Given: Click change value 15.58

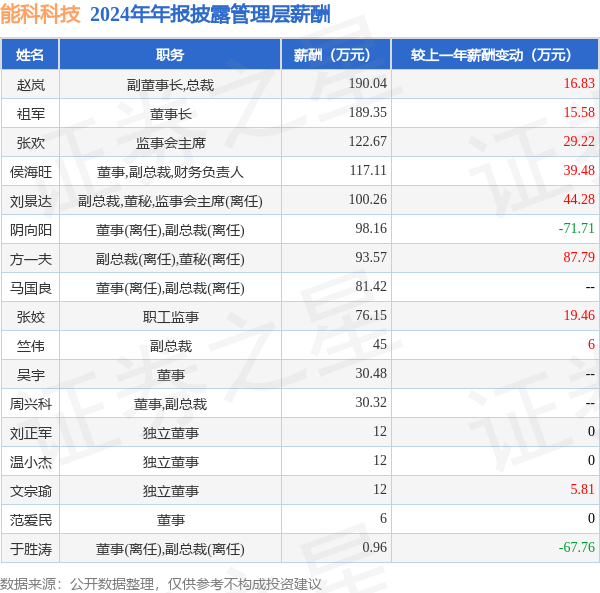Looking at the screenshot, I should coord(579,112).
